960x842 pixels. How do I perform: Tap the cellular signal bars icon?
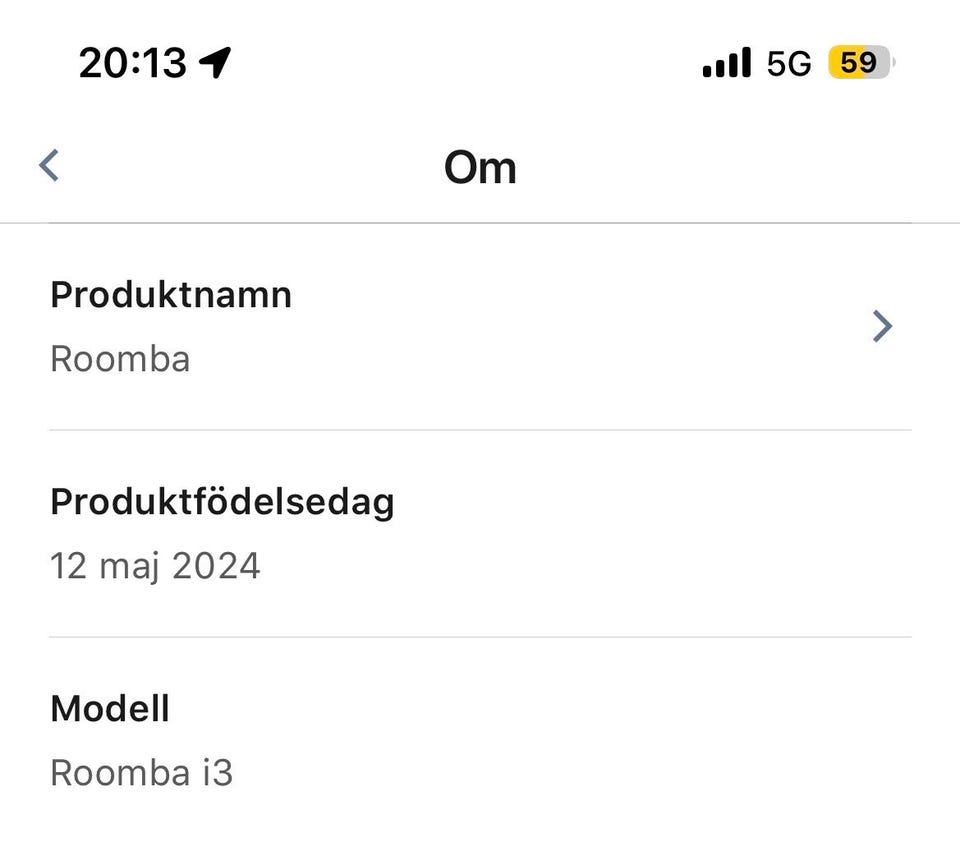(726, 64)
